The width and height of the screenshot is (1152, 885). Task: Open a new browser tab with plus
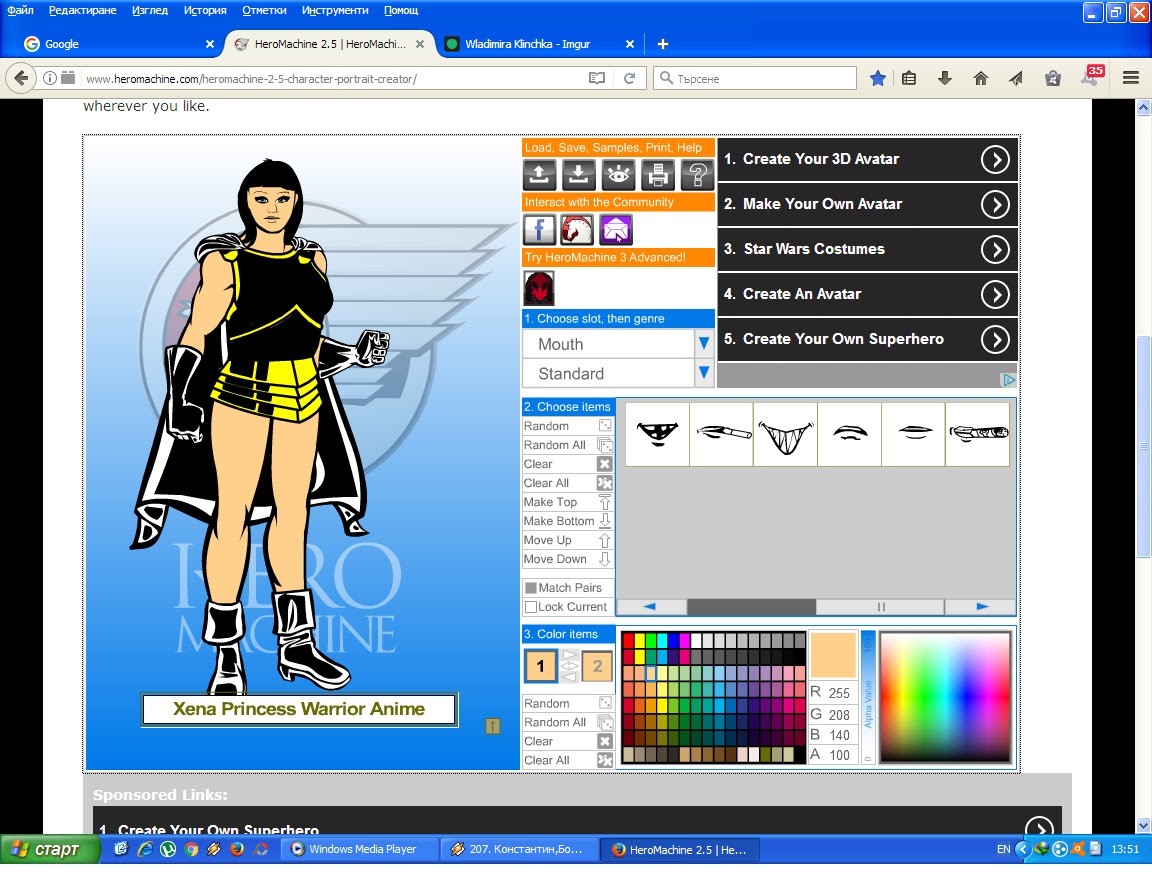tap(662, 44)
